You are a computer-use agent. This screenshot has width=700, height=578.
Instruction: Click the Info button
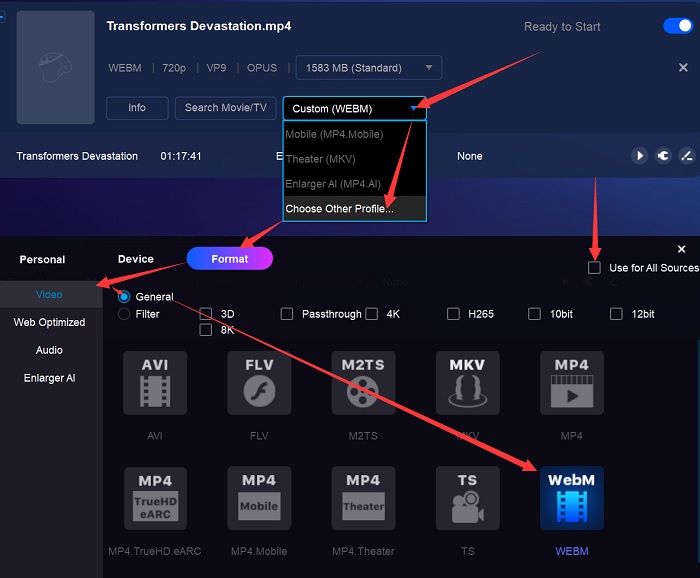point(137,108)
